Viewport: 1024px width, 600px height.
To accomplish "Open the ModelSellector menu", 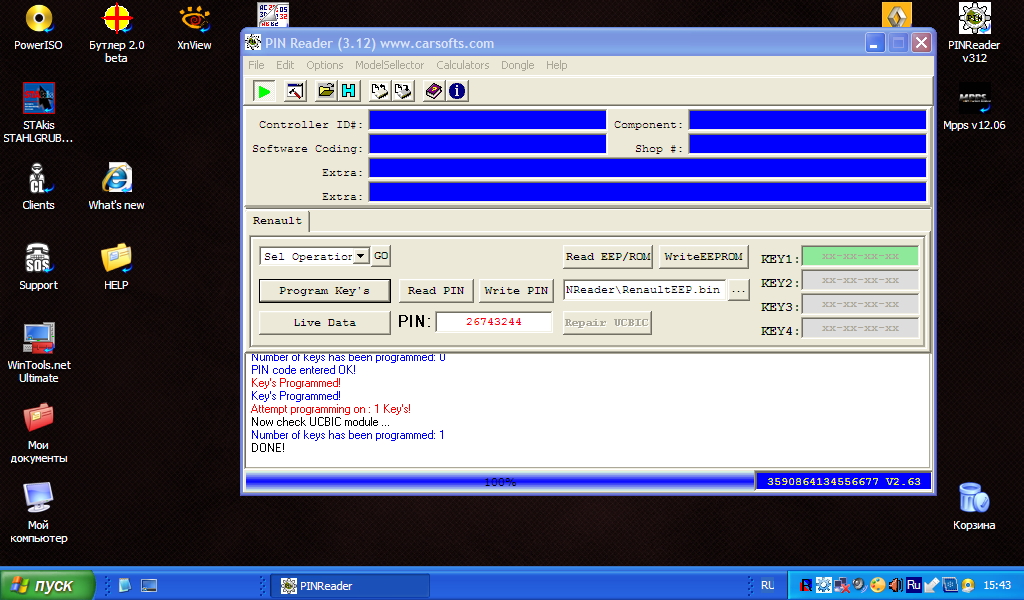I will click(389, 65).
